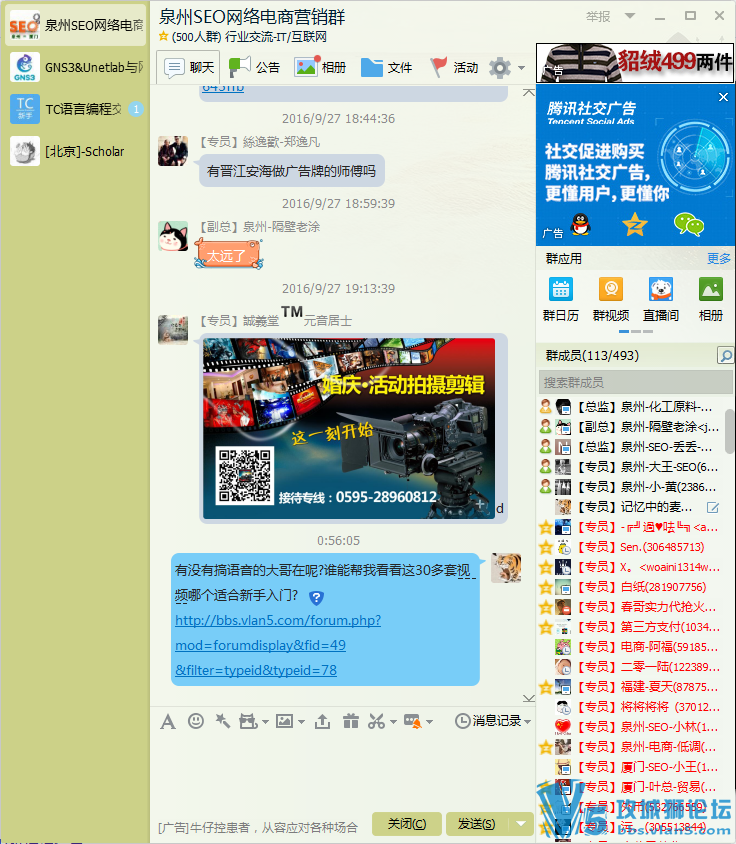This screenshot has height=844, width=736.
Task: Click the 更多 link in 群应用
Action: tap(718, 258)
